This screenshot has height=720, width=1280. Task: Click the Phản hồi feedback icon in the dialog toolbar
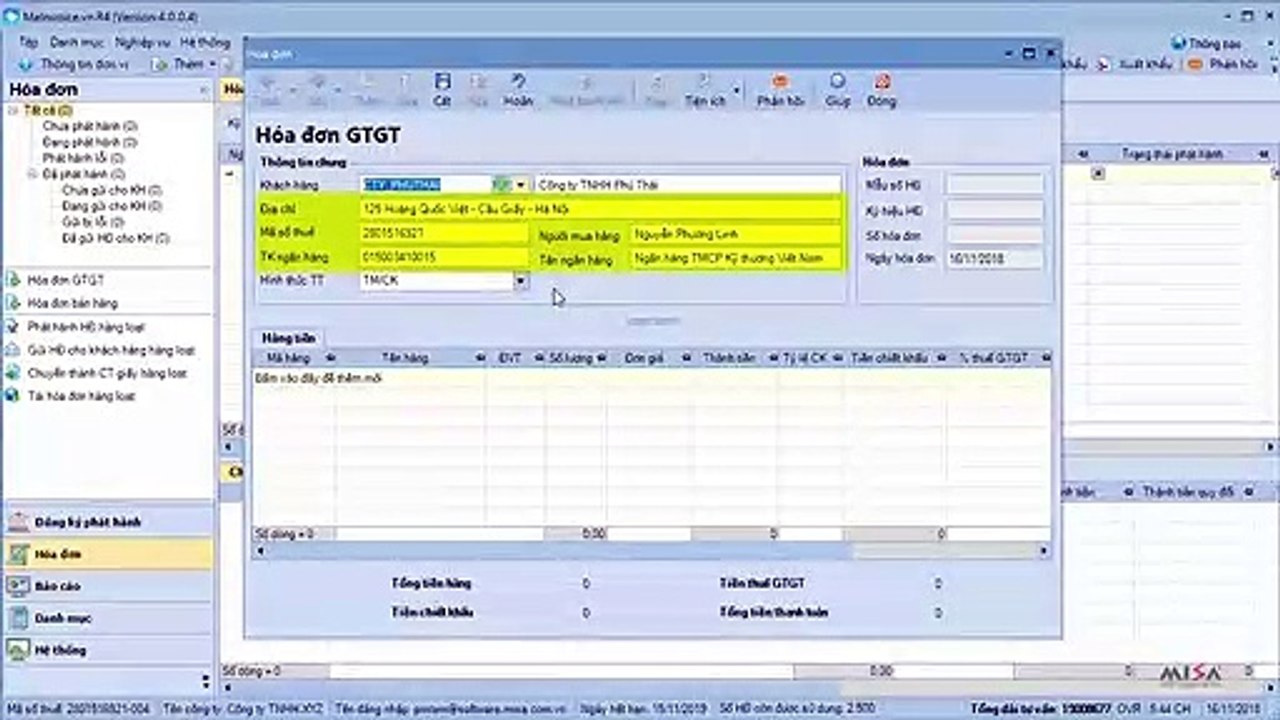(781, 89)
